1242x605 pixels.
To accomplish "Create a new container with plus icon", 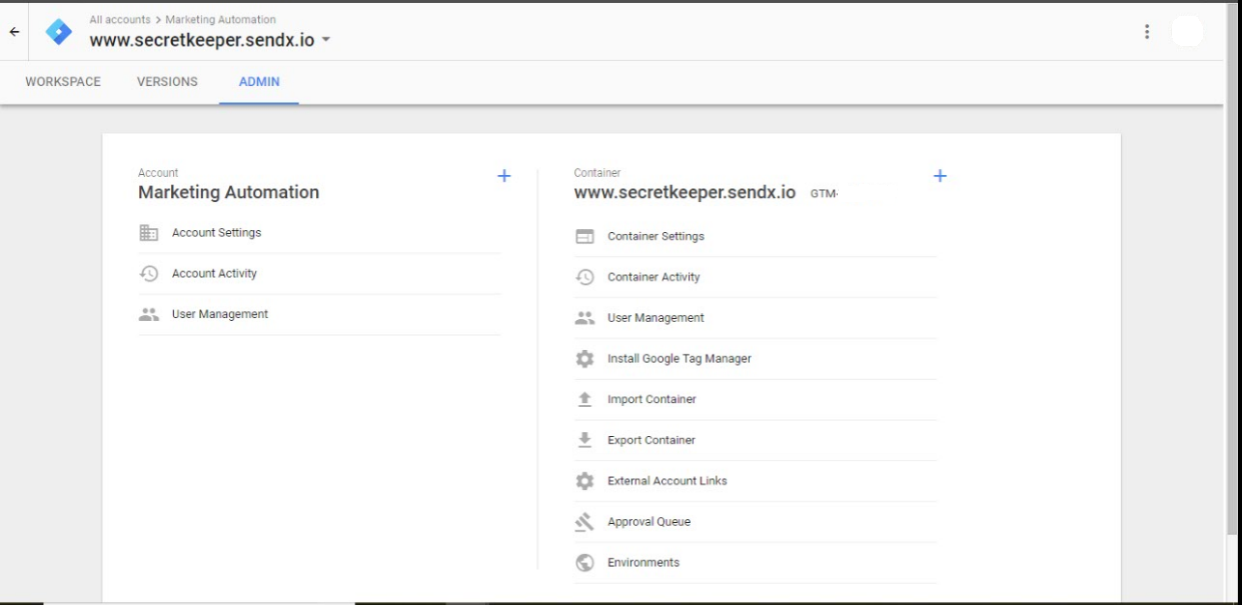I will pos(939,176).
